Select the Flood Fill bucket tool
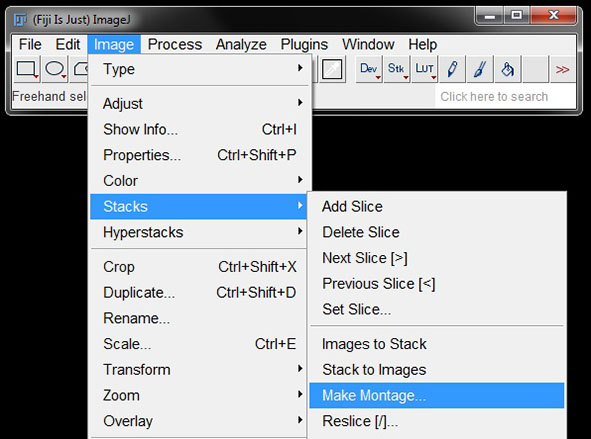Viewport: 591px width, 439px height. point(508,69)
